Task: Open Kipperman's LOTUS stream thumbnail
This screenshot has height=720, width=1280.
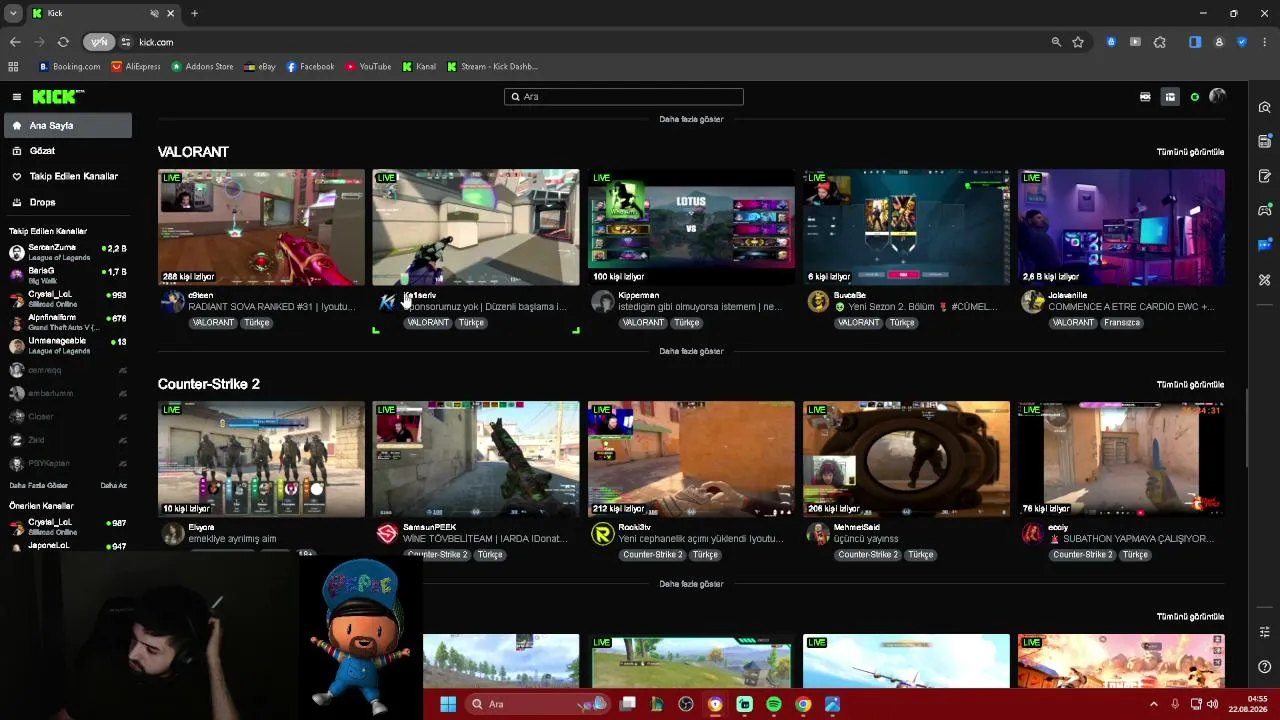Action: pos(691,227)
